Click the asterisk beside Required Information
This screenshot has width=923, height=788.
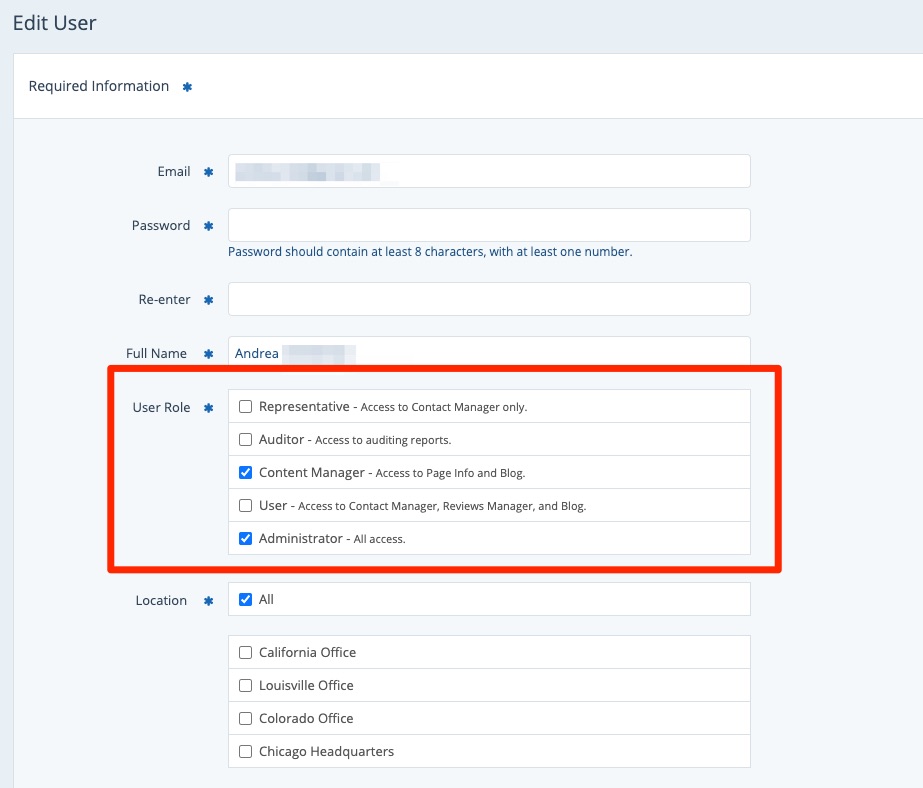coord(187,87)
